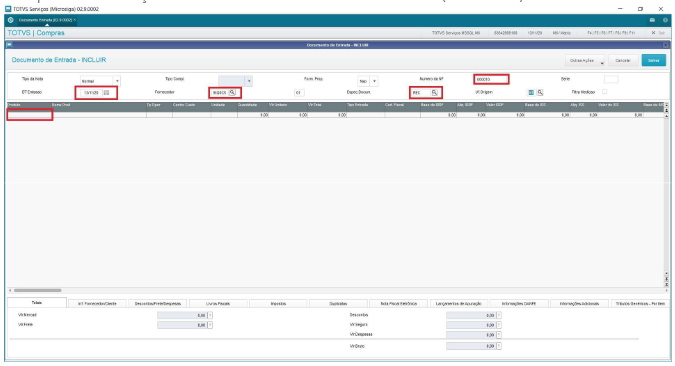675x366 pixels.
Task: Click the Serie input field
Action: (611, 79)
